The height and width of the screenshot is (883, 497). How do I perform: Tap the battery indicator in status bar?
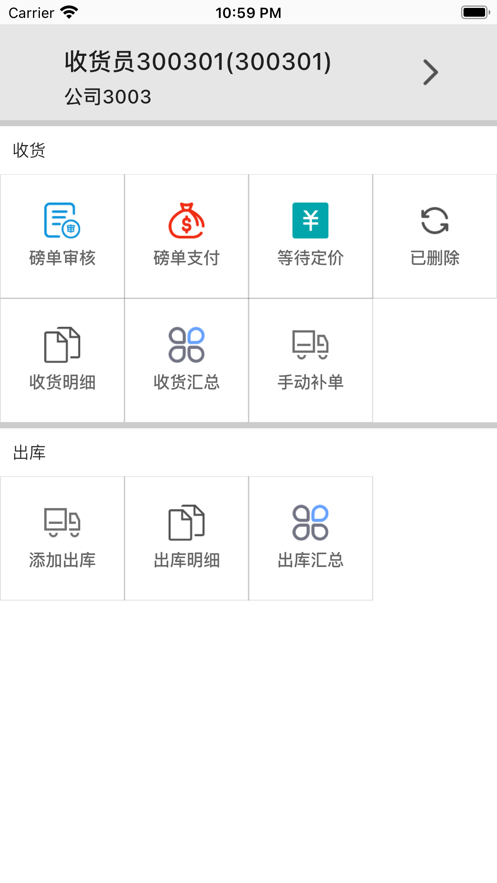click(x=475, y=12)
